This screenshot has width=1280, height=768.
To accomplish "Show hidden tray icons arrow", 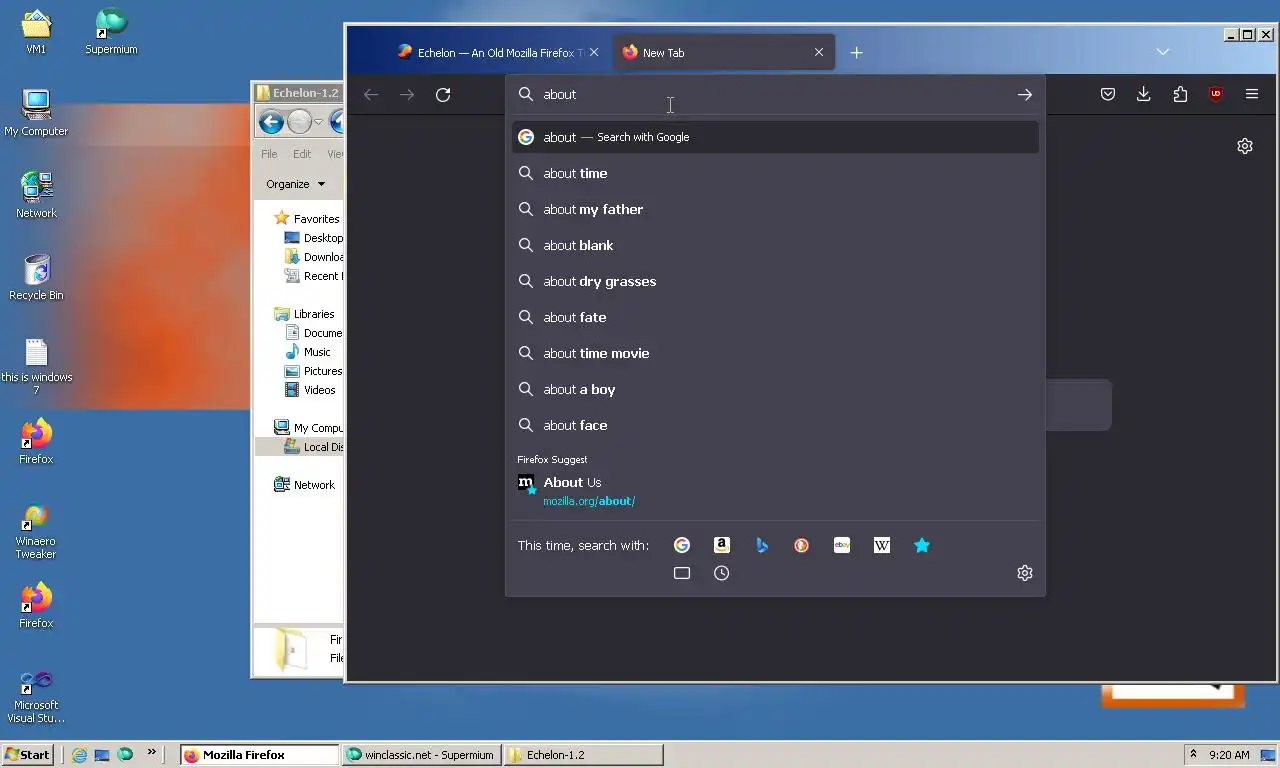I will pos(1193,755).
